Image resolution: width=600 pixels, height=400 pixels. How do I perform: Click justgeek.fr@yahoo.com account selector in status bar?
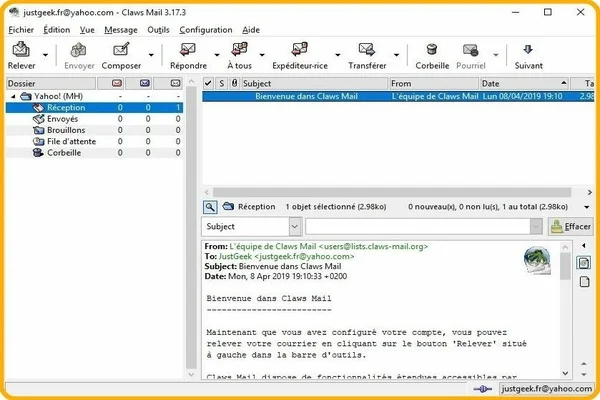[546, 389]
